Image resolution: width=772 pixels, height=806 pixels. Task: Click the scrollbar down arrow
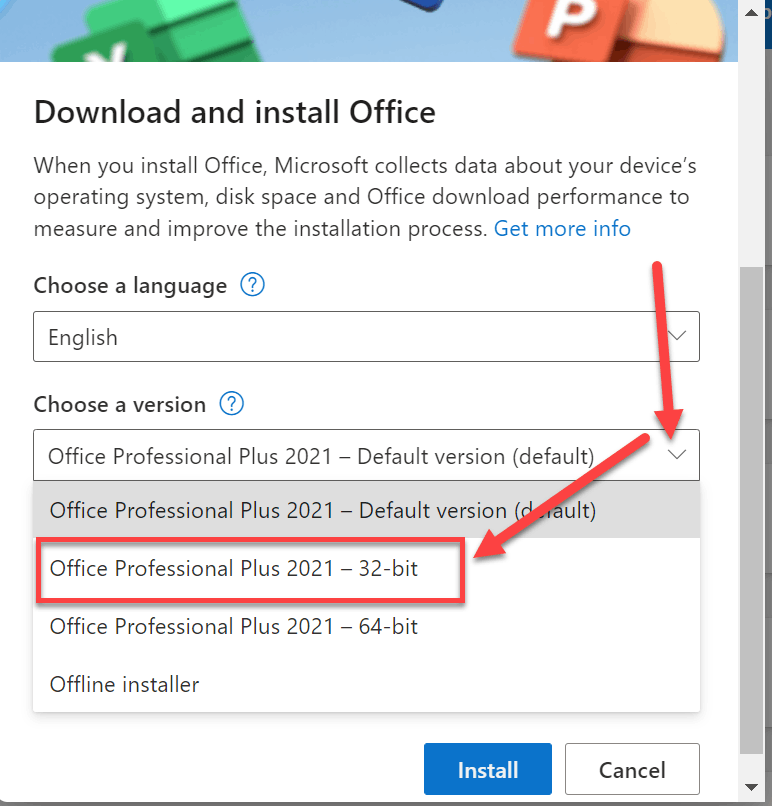pos(751,787)
